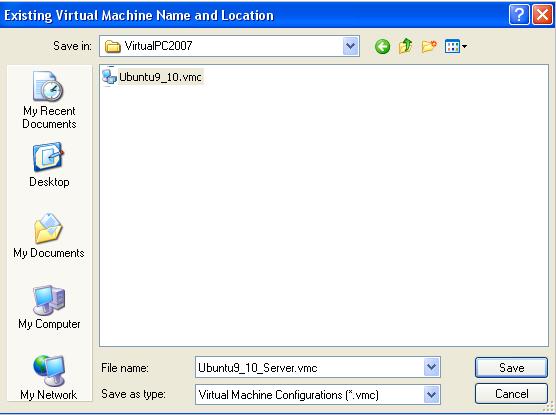This screenshot has height=415, width=556.
Task: Expand the File name dropdown arrow
Action: (432, 367)
